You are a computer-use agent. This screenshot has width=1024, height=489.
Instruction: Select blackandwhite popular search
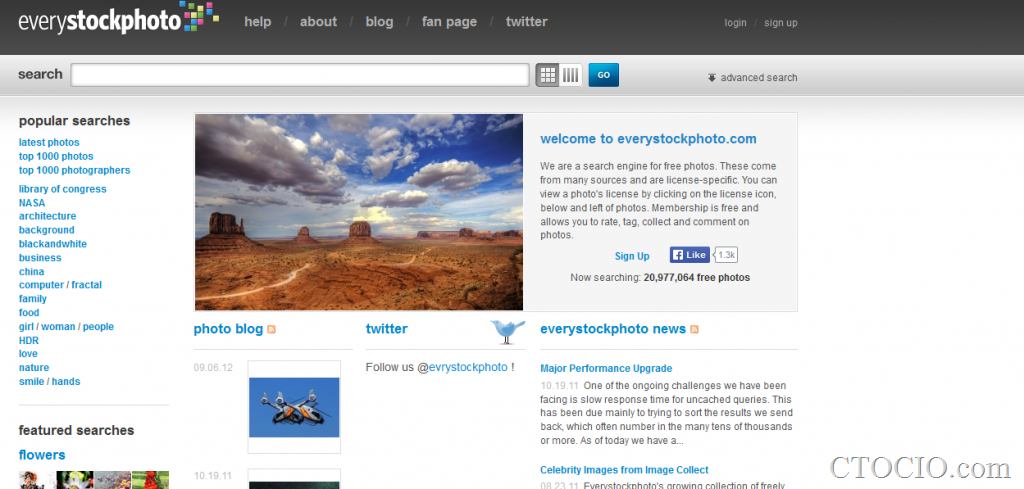[x=53, y=244]
